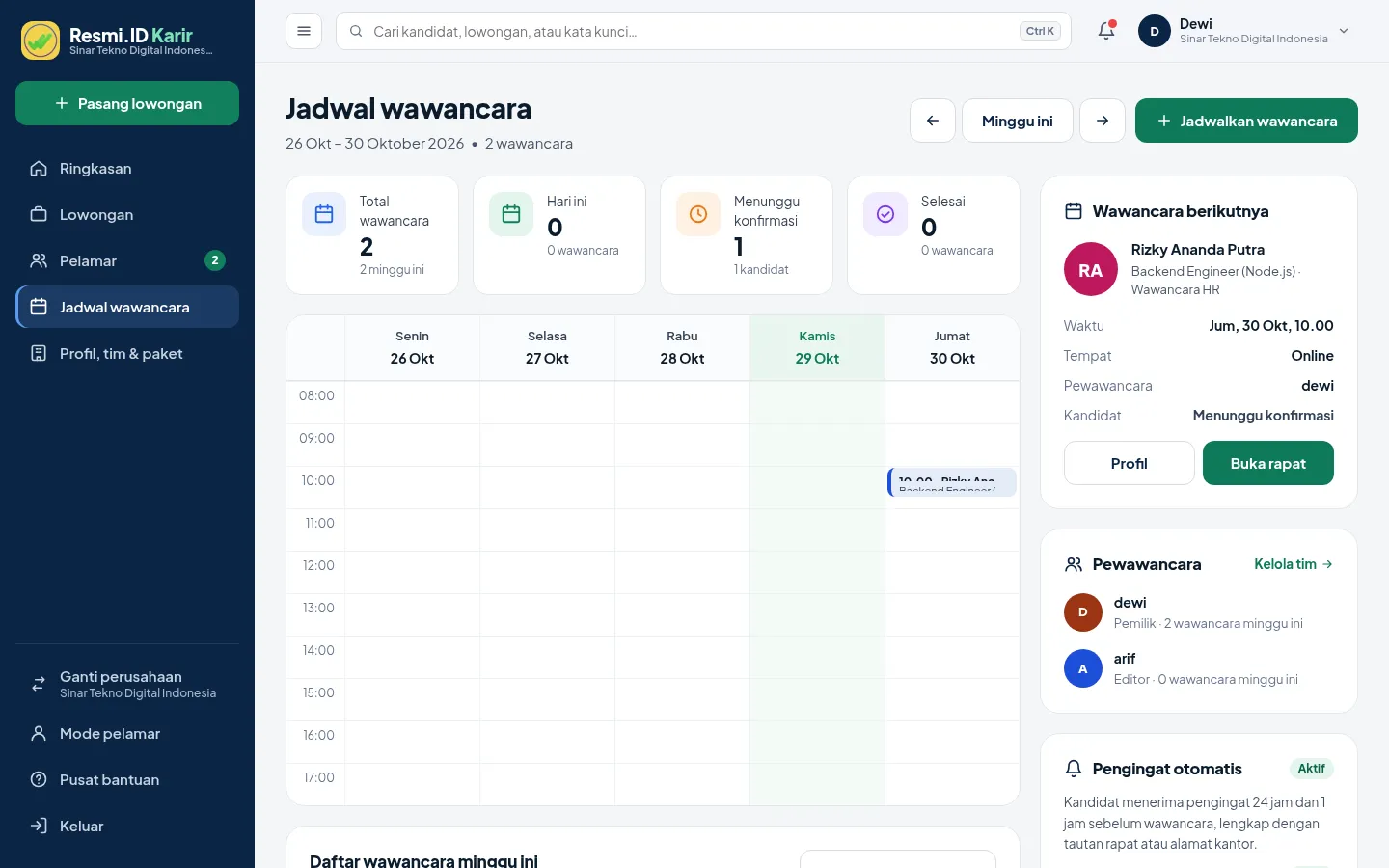
Task: Click the Menunggu konfirmasi clock icon
Action: coord(698,214)
